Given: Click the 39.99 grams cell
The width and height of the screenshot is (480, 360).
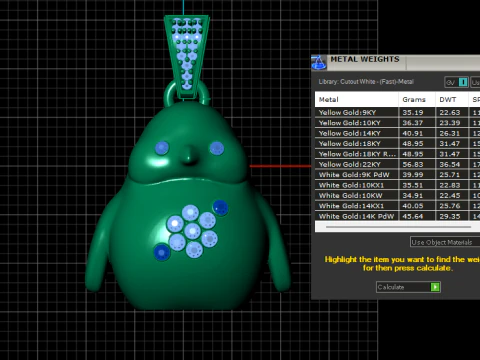Looking at the screenshot, I should [x=417, y=175].
